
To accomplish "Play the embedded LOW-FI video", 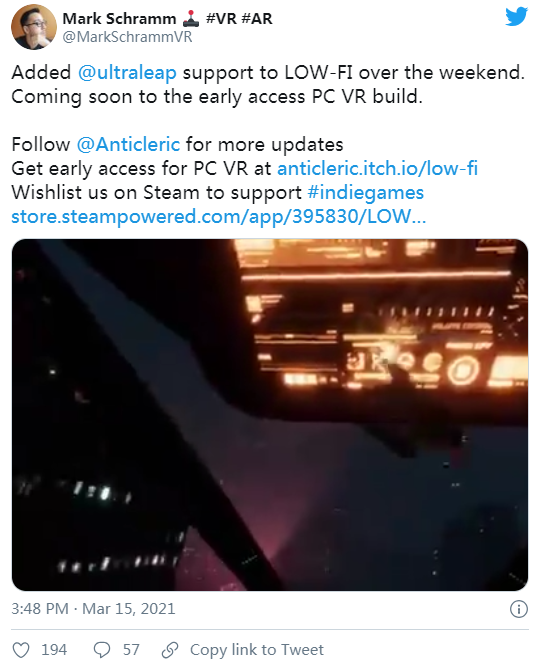I will pos(270,415).
